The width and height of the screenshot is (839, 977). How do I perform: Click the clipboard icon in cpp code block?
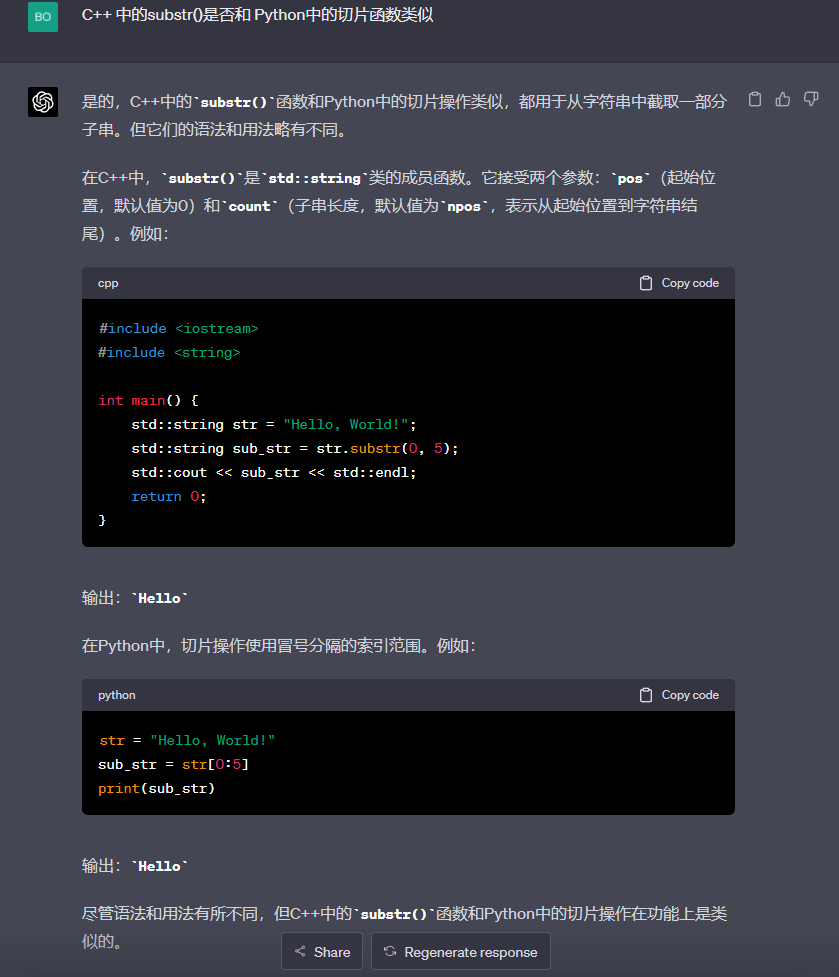(646, 283)
